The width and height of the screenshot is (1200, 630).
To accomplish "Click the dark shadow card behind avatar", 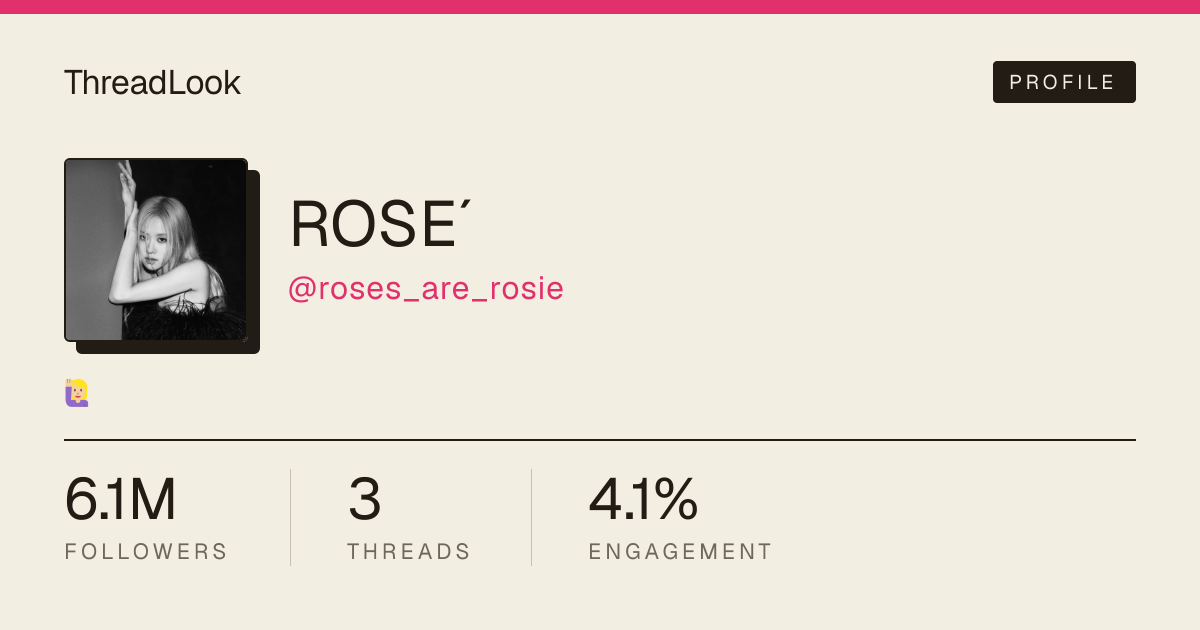I will (254, 262).
